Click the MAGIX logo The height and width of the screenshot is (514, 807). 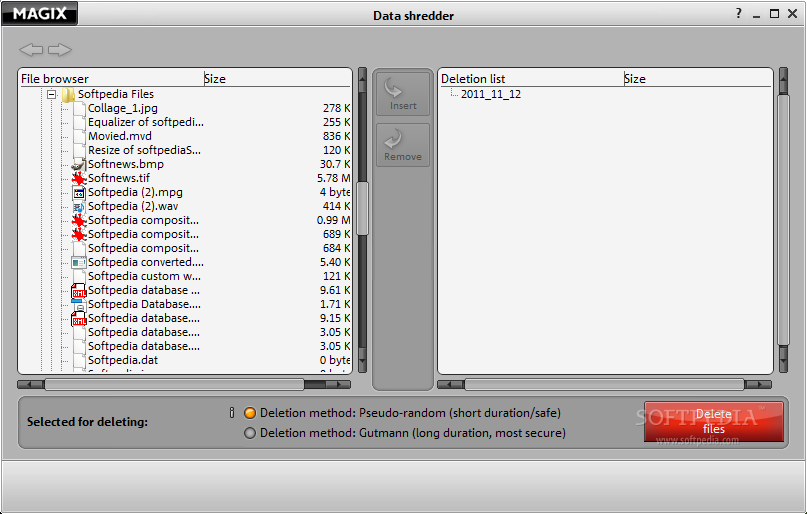coord(40,13)
